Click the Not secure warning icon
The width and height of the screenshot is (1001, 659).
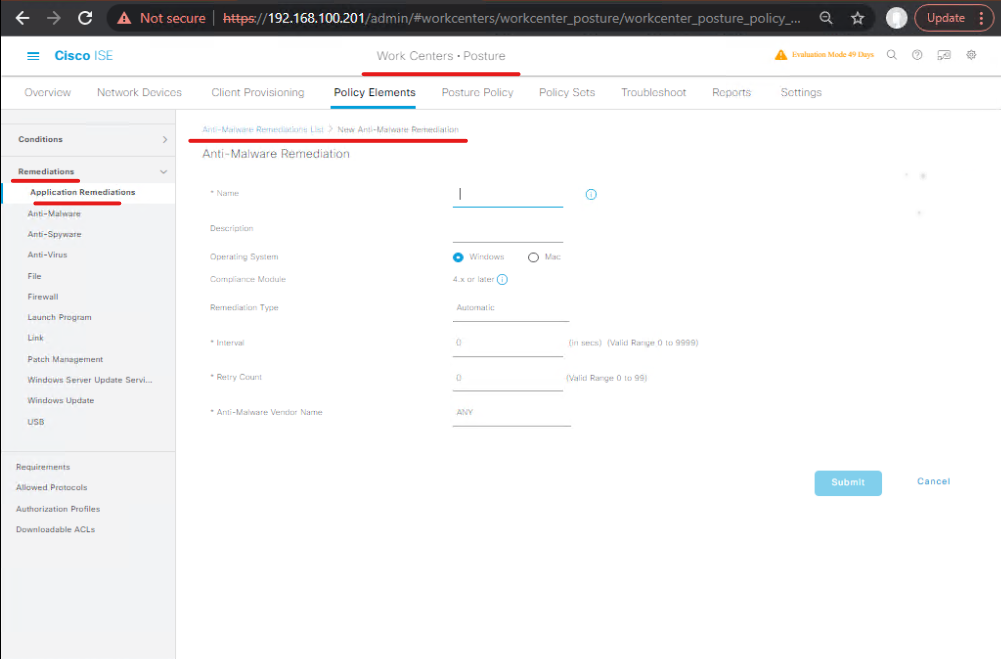click(124, 19)
